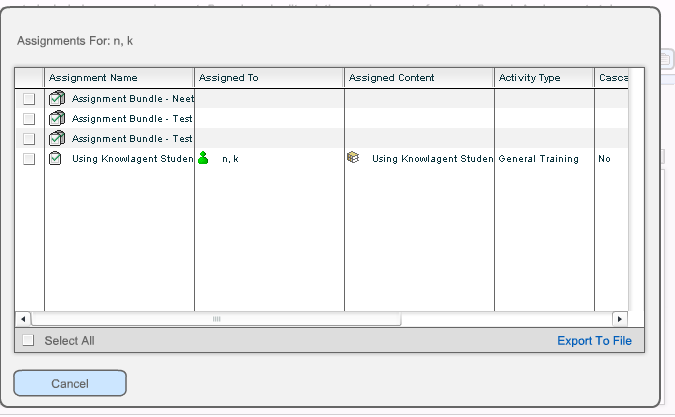Click the stacked content icon in Assigned Content

point(353,158)
